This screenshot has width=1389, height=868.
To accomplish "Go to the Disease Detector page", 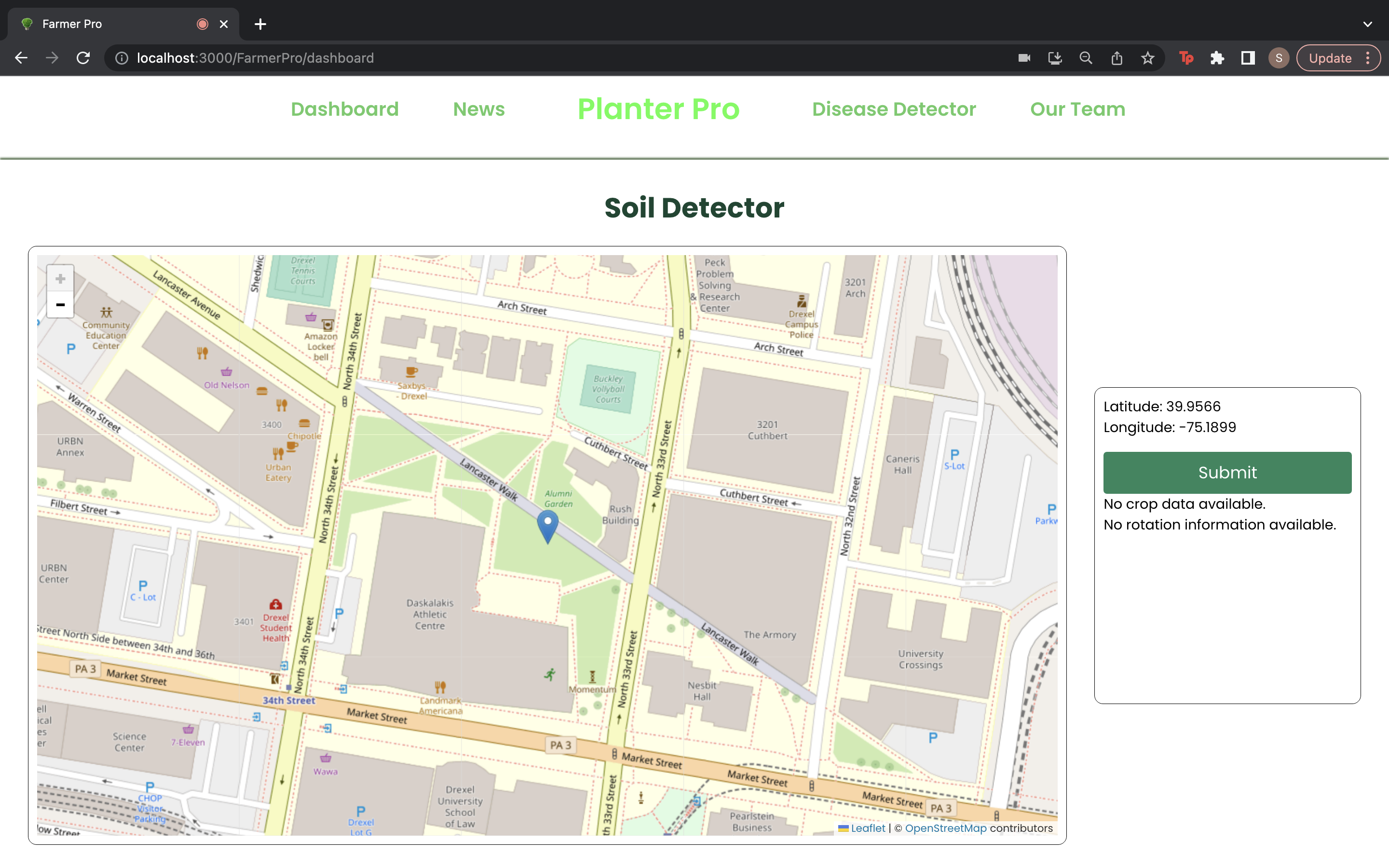I will 894,109.
